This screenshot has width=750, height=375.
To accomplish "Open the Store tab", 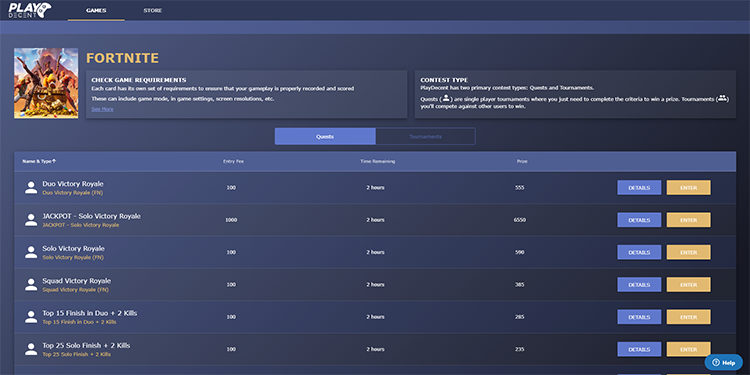I will 153,11.
